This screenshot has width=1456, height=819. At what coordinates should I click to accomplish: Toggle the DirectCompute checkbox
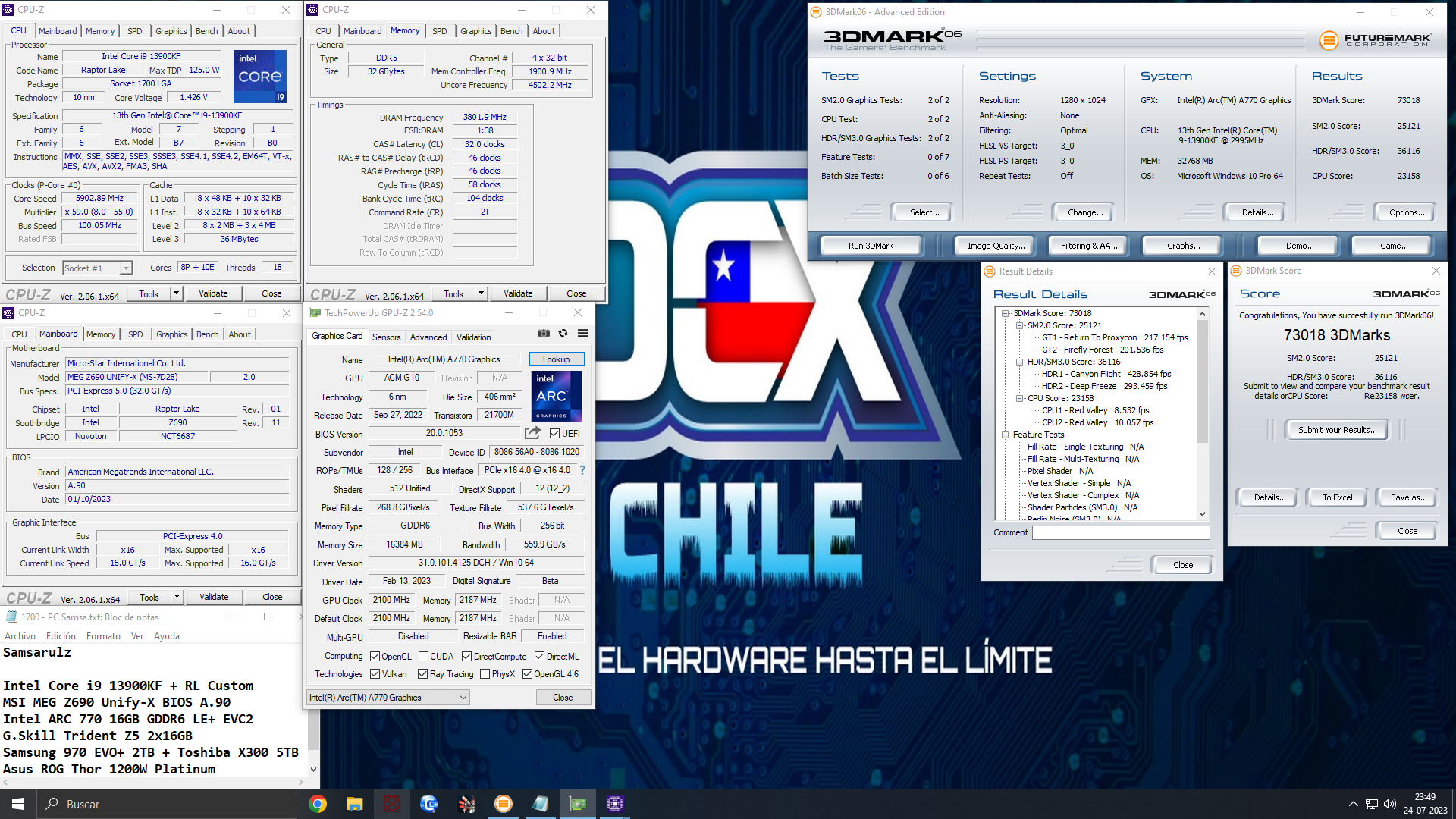tap(467, 657)
